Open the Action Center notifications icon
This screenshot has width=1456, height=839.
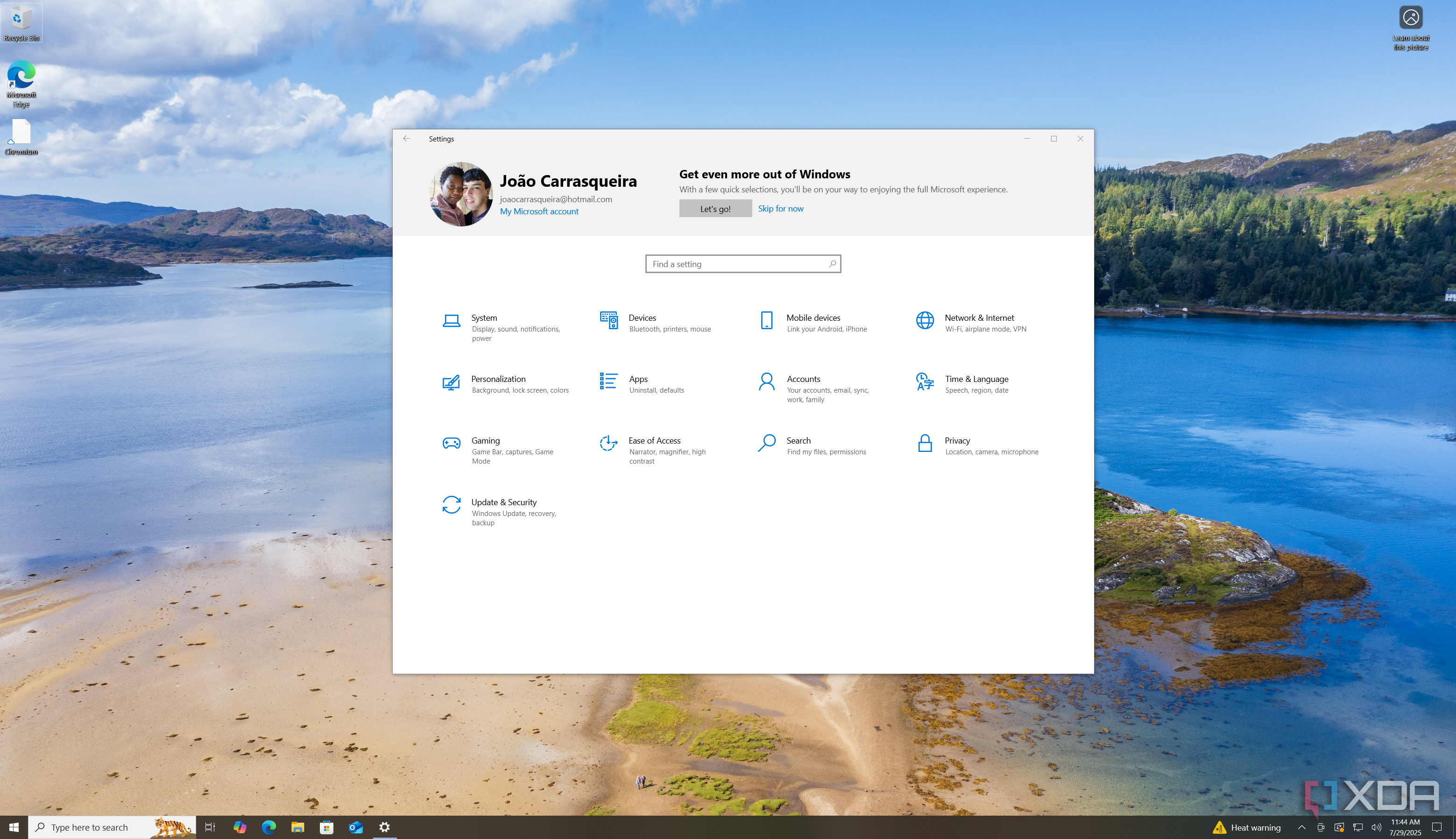(x=1436, y=827)
